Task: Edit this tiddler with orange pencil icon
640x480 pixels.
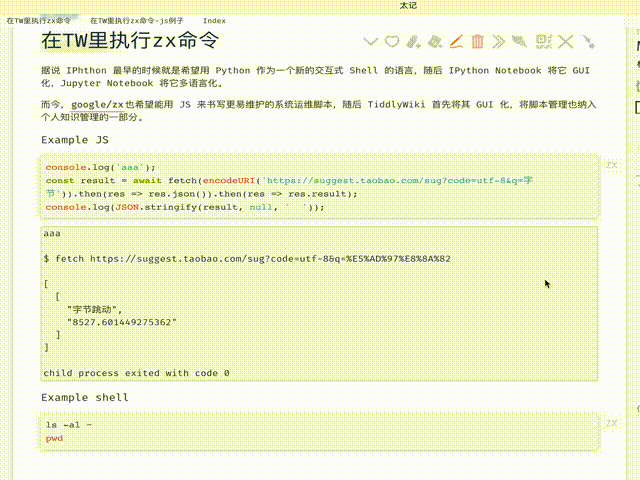Action: pos(456,42)
